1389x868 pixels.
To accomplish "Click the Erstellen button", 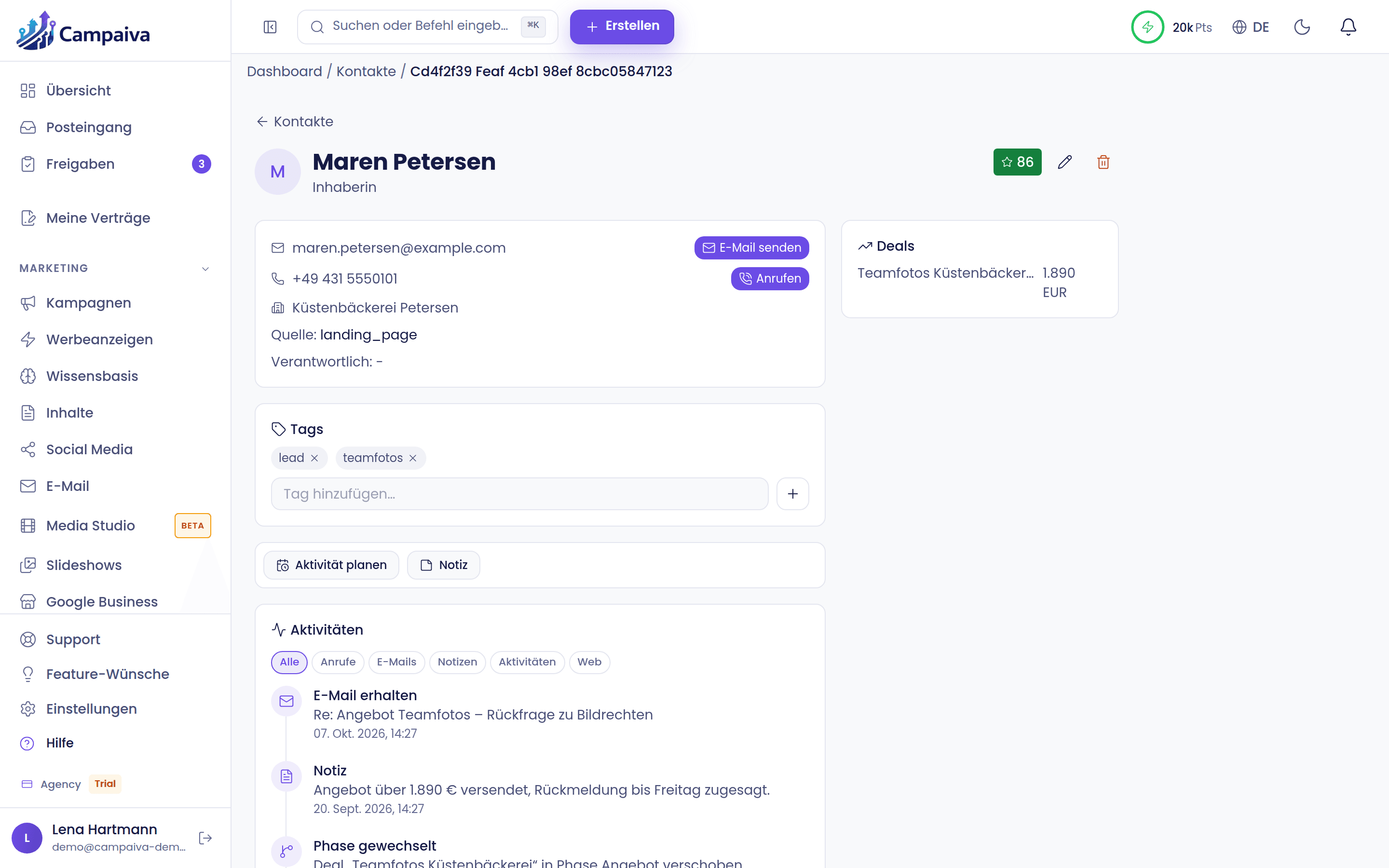I will click(x=622, y=27).
